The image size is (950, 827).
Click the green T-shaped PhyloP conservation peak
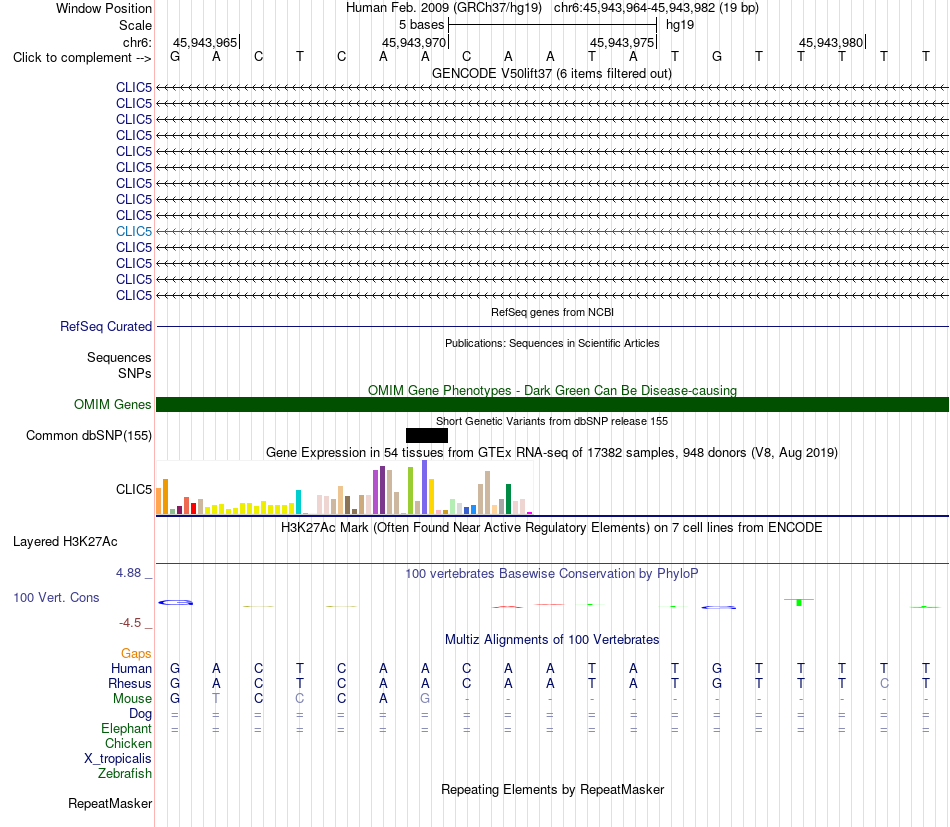tap(799, 602)
